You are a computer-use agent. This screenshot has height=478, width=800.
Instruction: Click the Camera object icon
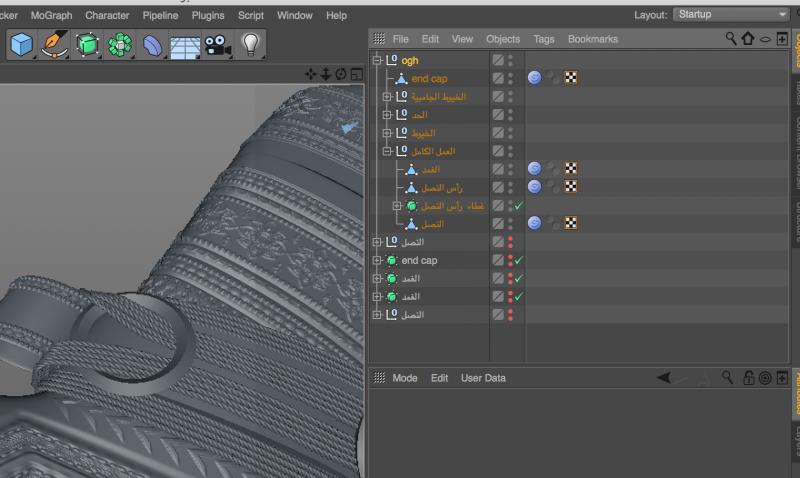[217, 44]
